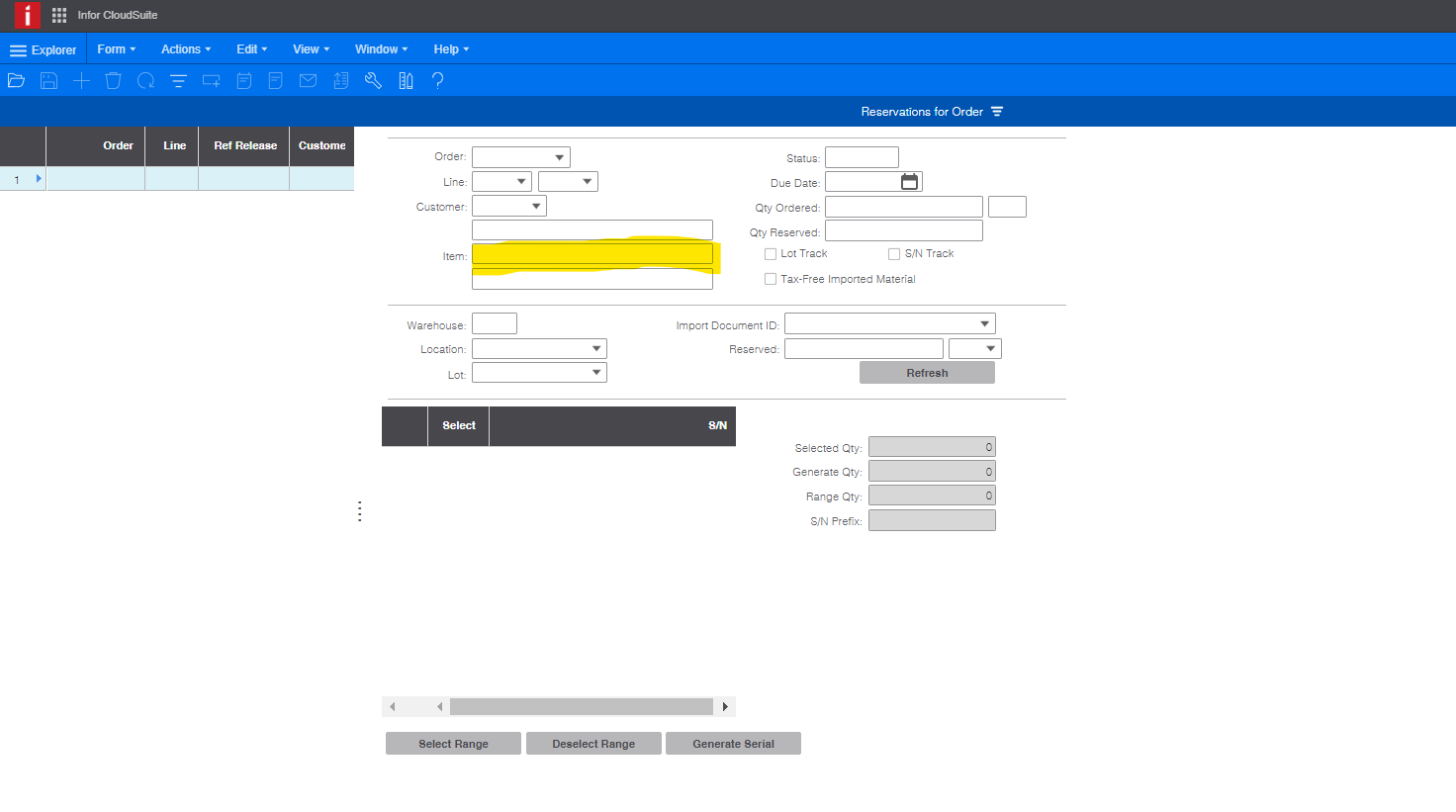Viewport: 1456px width, 812px height.
Task: Expand the Location dropdown list
Action: pyautogui.click(x=596, y=349)
